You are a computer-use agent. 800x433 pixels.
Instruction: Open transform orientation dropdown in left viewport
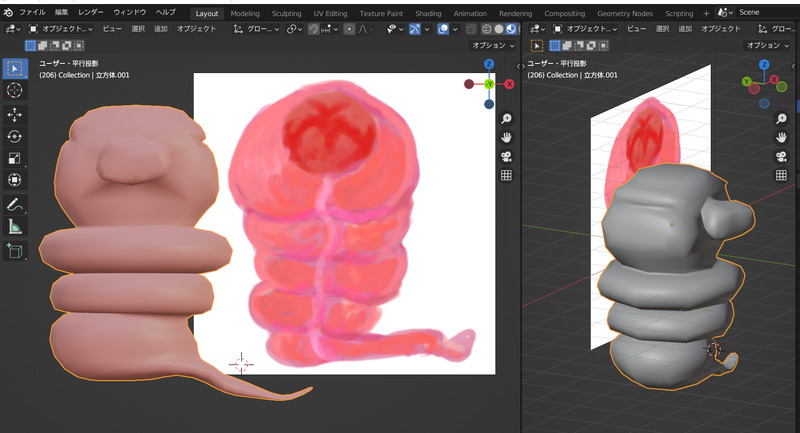(x=256, y=29)
